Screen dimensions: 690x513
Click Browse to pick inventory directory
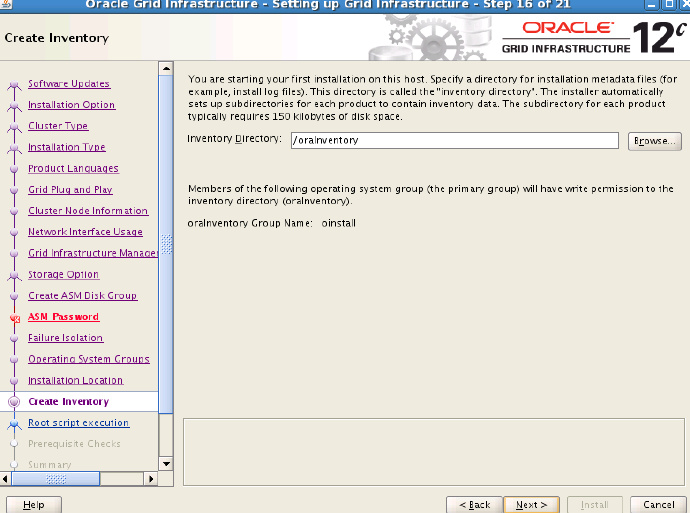[x=654, y=141]
